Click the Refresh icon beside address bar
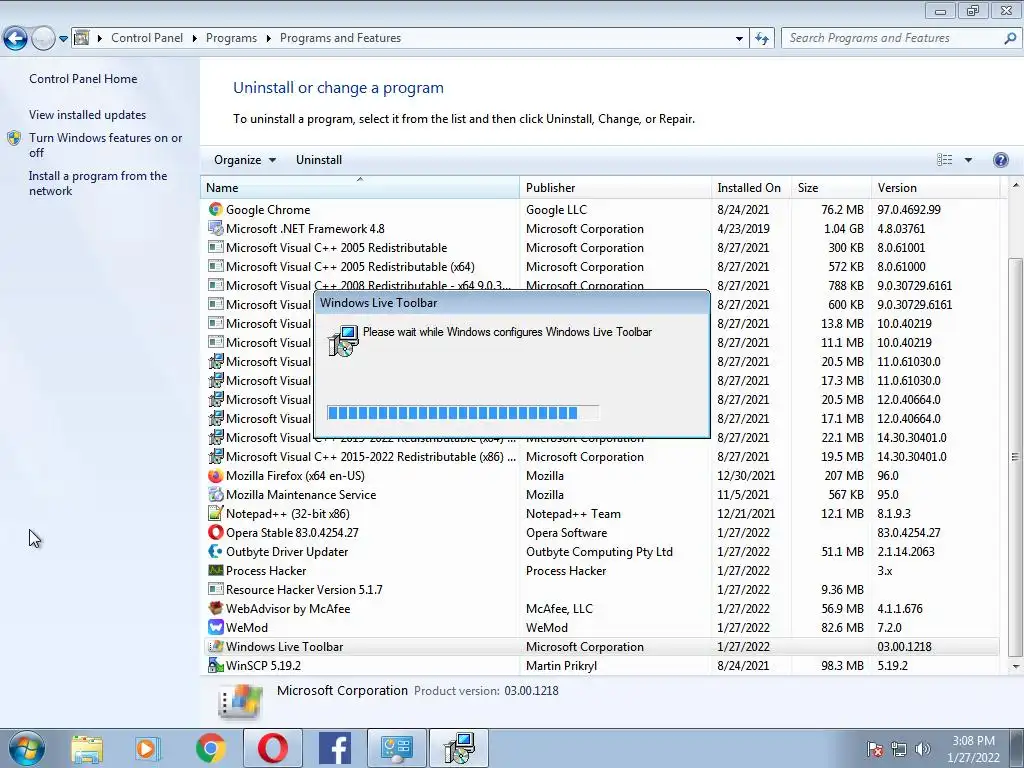Image resolution: width=1024 pixels, height=768 pixels. coord(761,38)
